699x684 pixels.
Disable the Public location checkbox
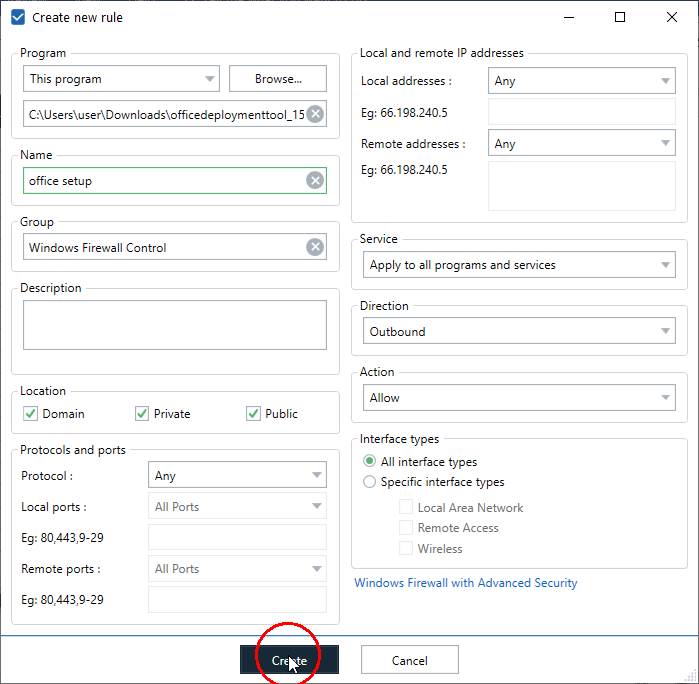254,414
